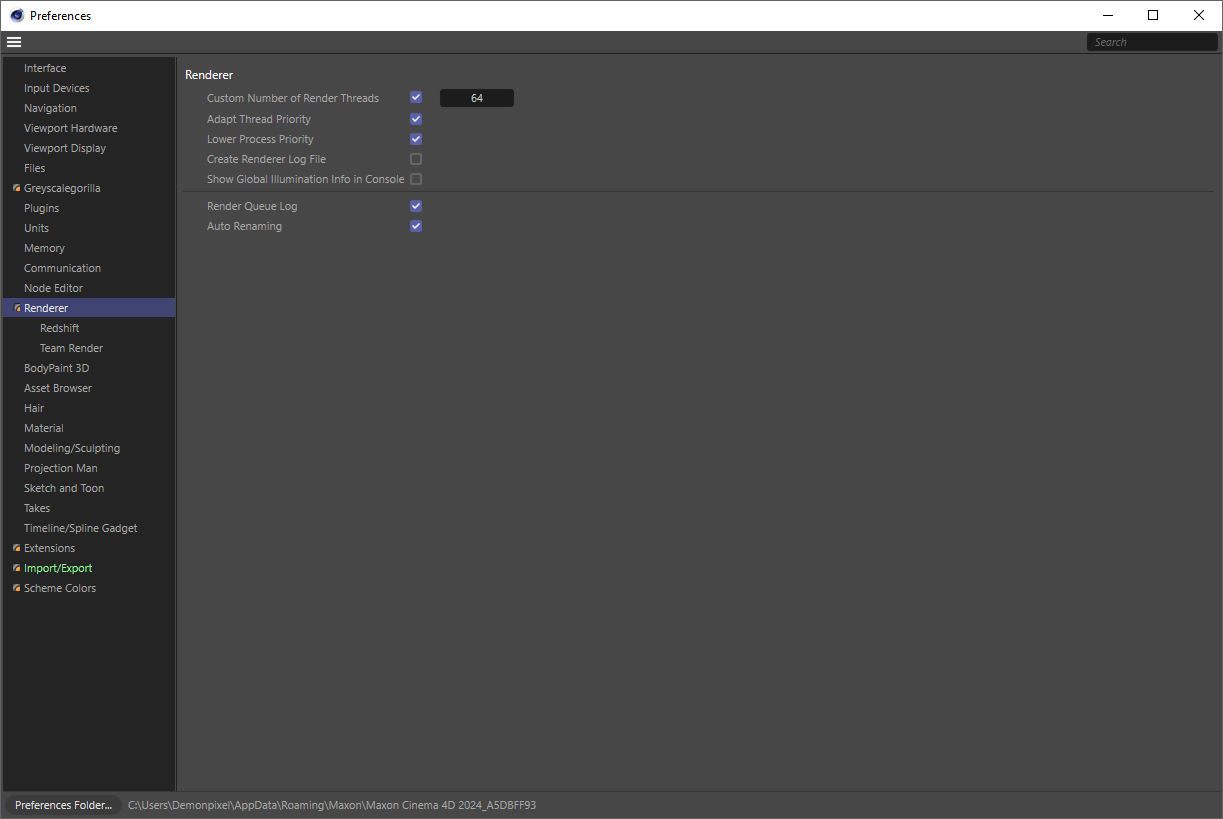Click the render threads value field
1223x819 pixels.
click(x=477, y=98)
